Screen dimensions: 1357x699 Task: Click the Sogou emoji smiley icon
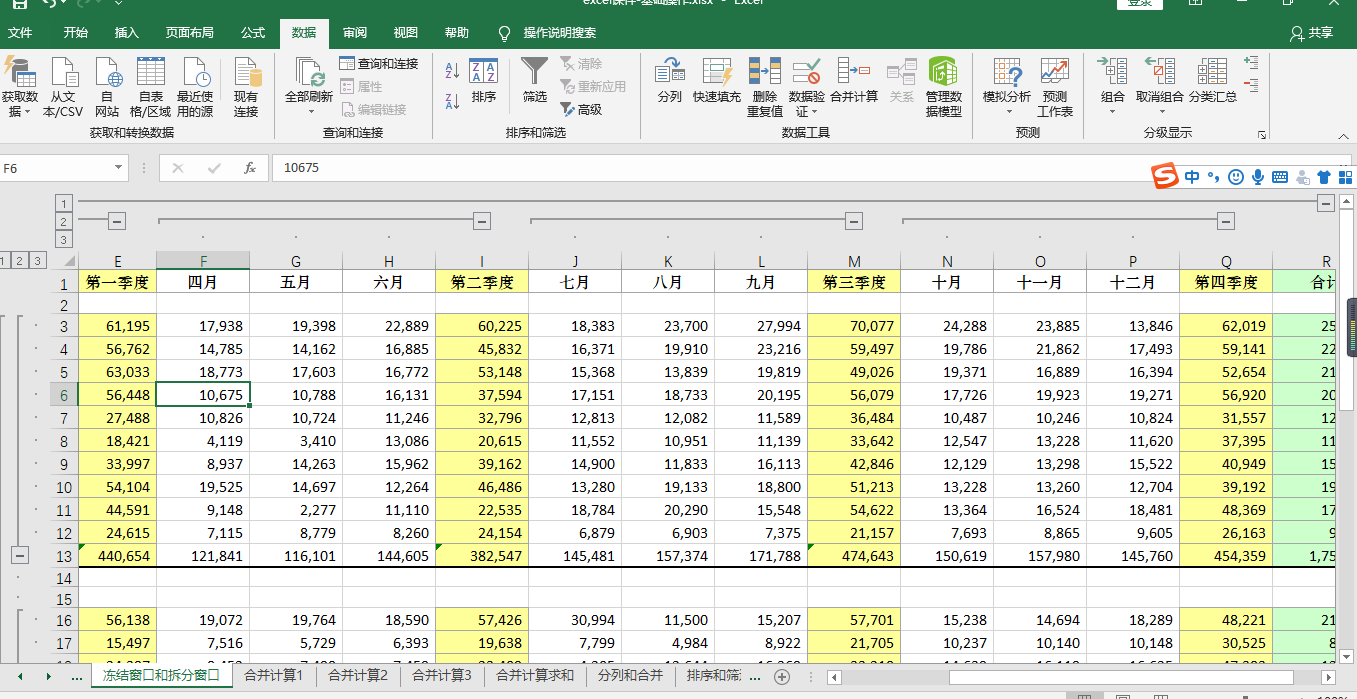1236,177
